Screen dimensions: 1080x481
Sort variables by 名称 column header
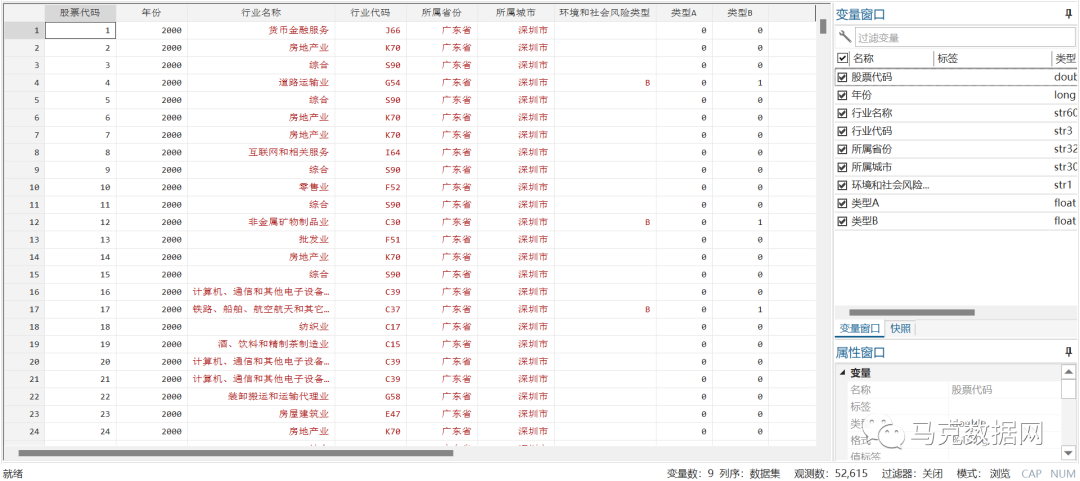pyautogui.click(x=891, y=59)
